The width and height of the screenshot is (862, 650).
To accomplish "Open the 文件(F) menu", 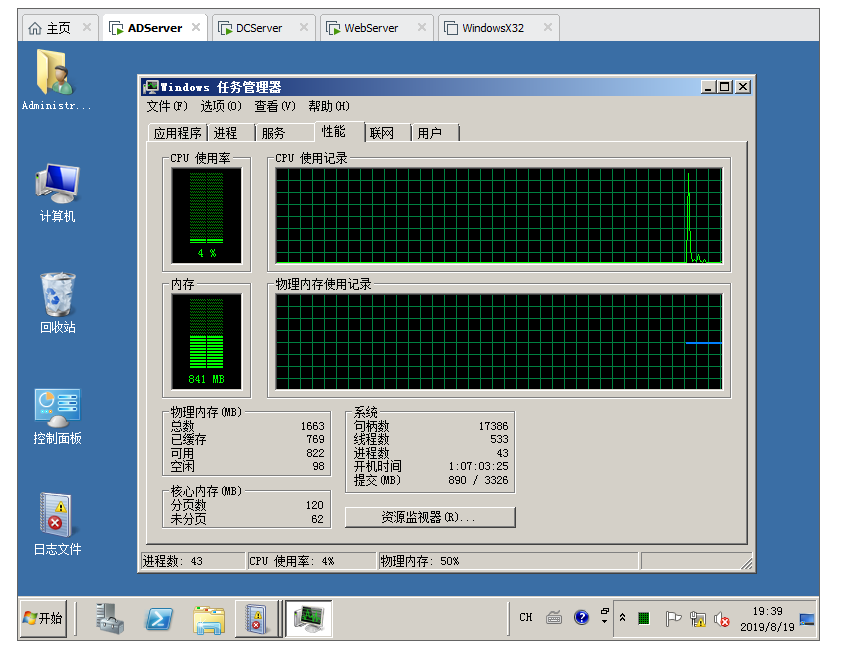I will pos(166,106).
